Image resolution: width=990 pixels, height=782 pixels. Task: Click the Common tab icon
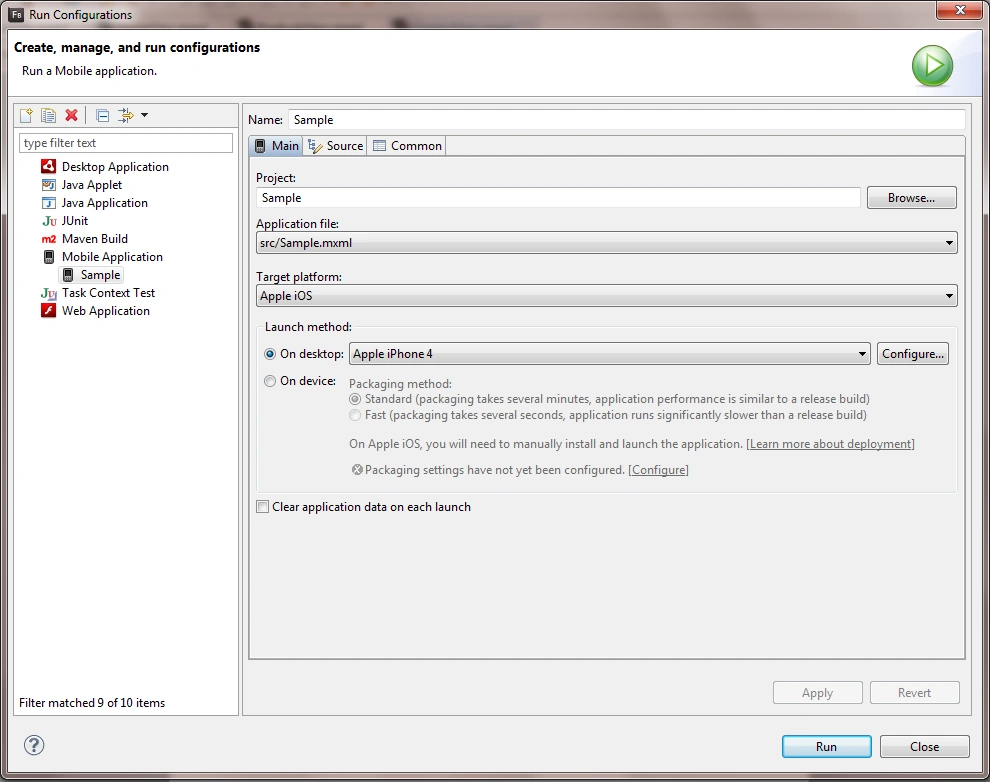[379, 146]
